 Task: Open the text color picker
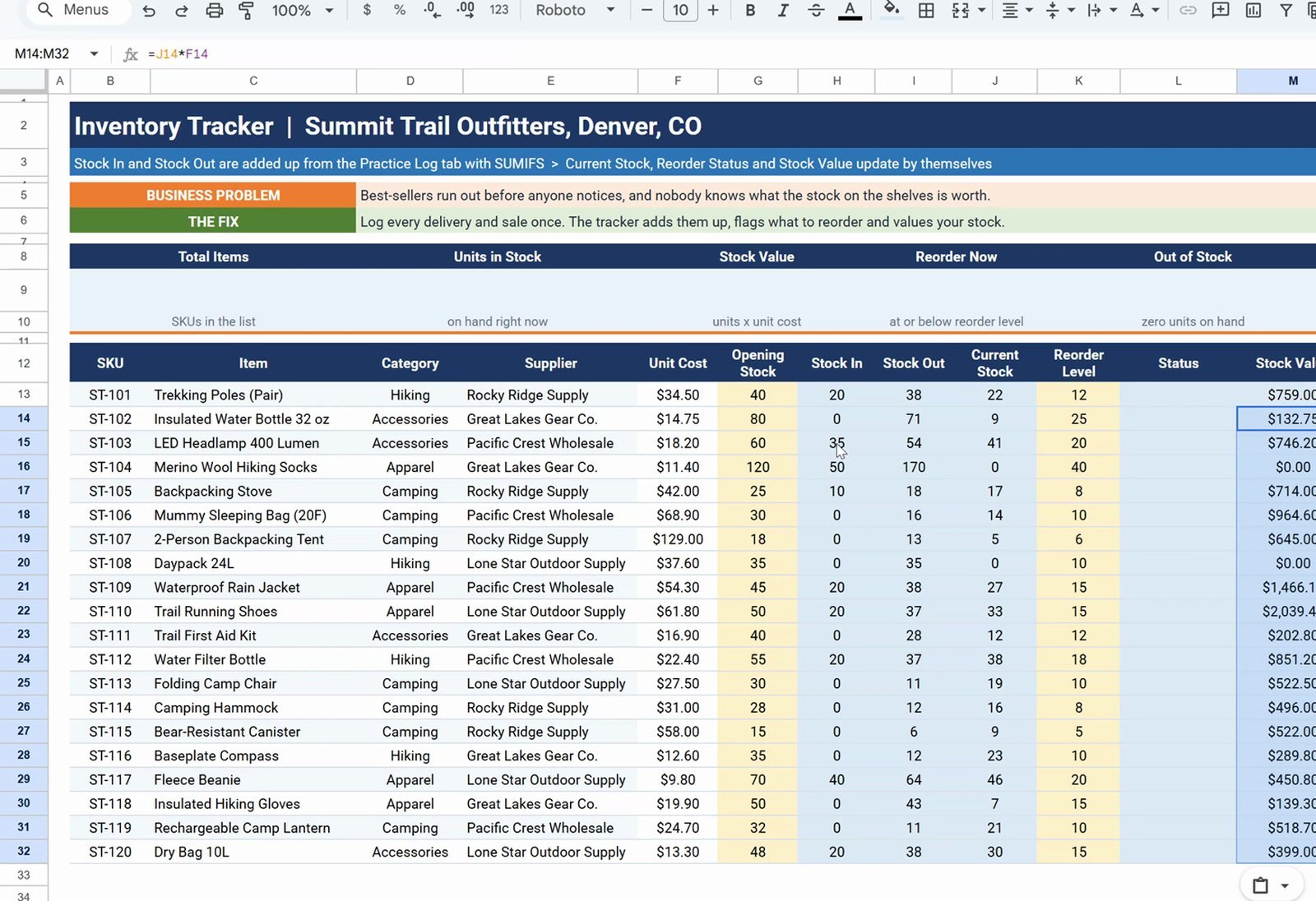[x=850, y=11]
